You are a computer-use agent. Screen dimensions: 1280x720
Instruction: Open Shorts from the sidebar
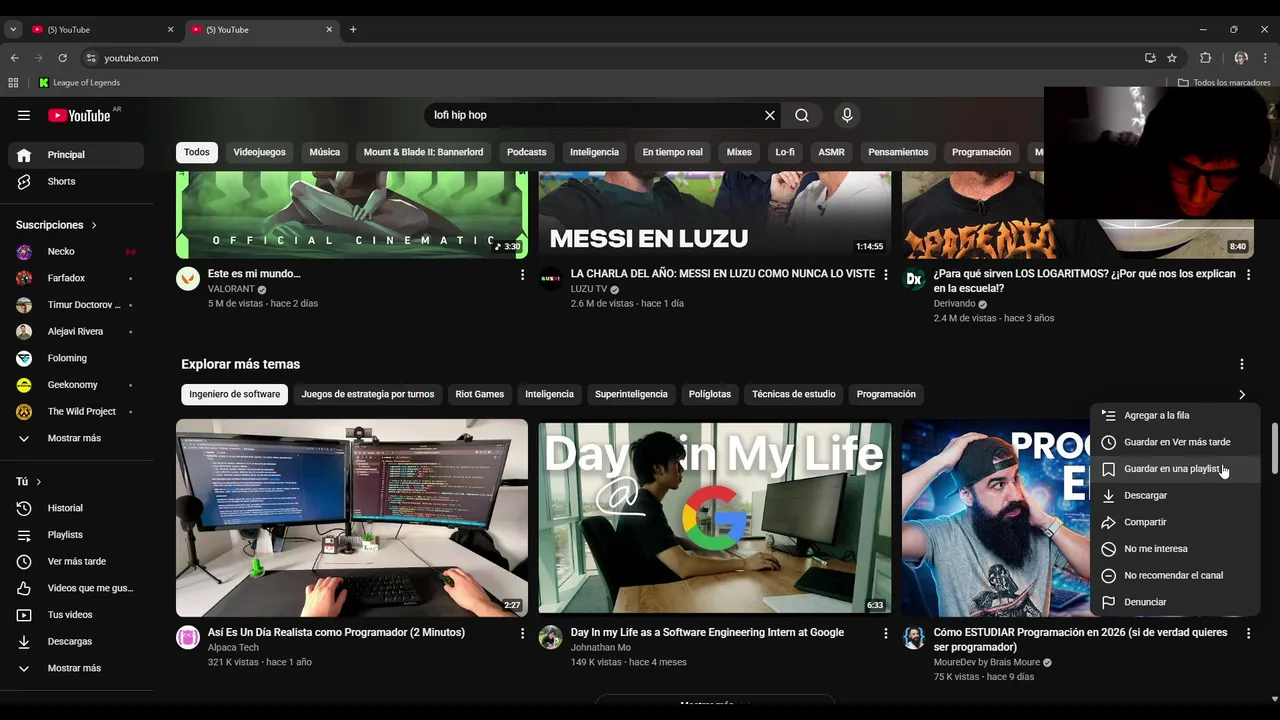click(x=76, y=181)
